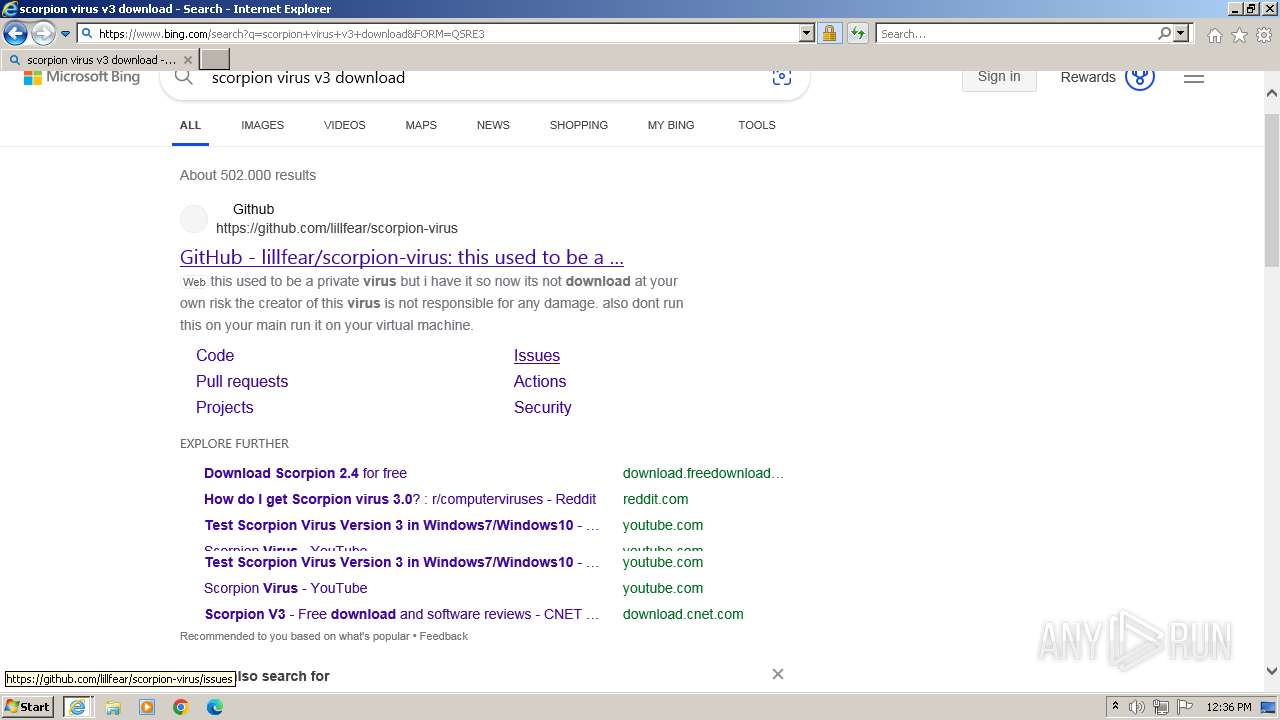Open IE Tools gear icon

pyautogui.click(x=1264, y=35)
